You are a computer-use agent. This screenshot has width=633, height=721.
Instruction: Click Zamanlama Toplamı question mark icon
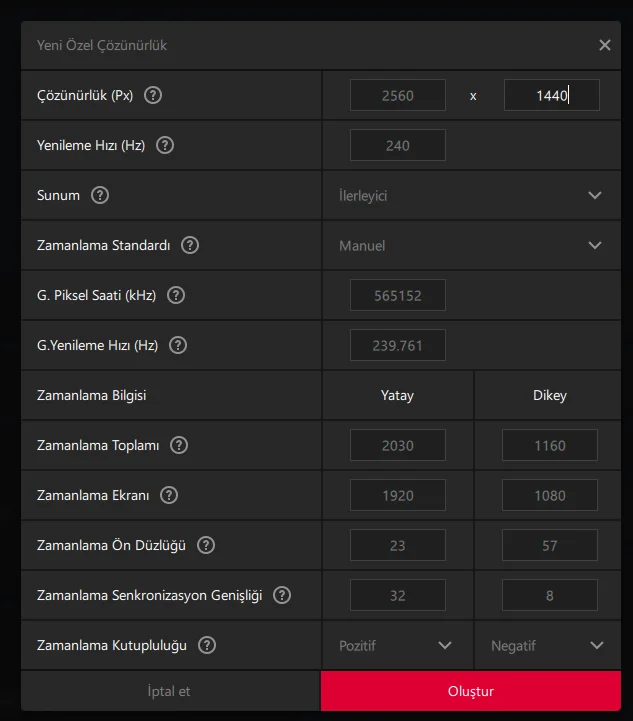(x=180, y=446)
